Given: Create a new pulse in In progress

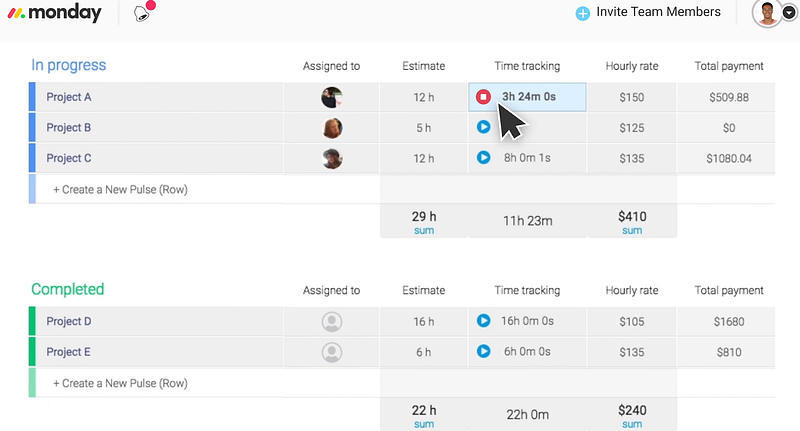Looking at the screenshot, I should (x=120, y=189).
